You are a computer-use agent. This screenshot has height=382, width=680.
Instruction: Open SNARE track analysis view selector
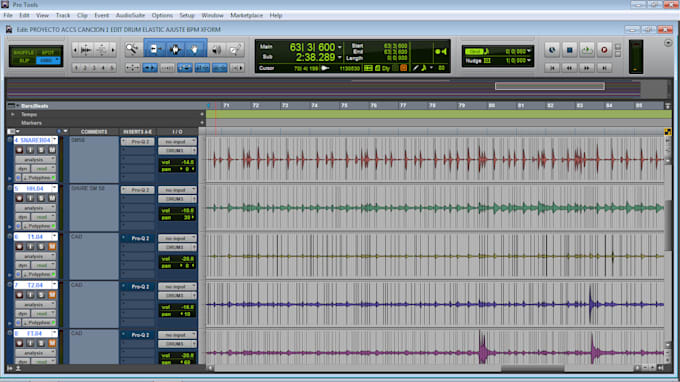[36, 160]
